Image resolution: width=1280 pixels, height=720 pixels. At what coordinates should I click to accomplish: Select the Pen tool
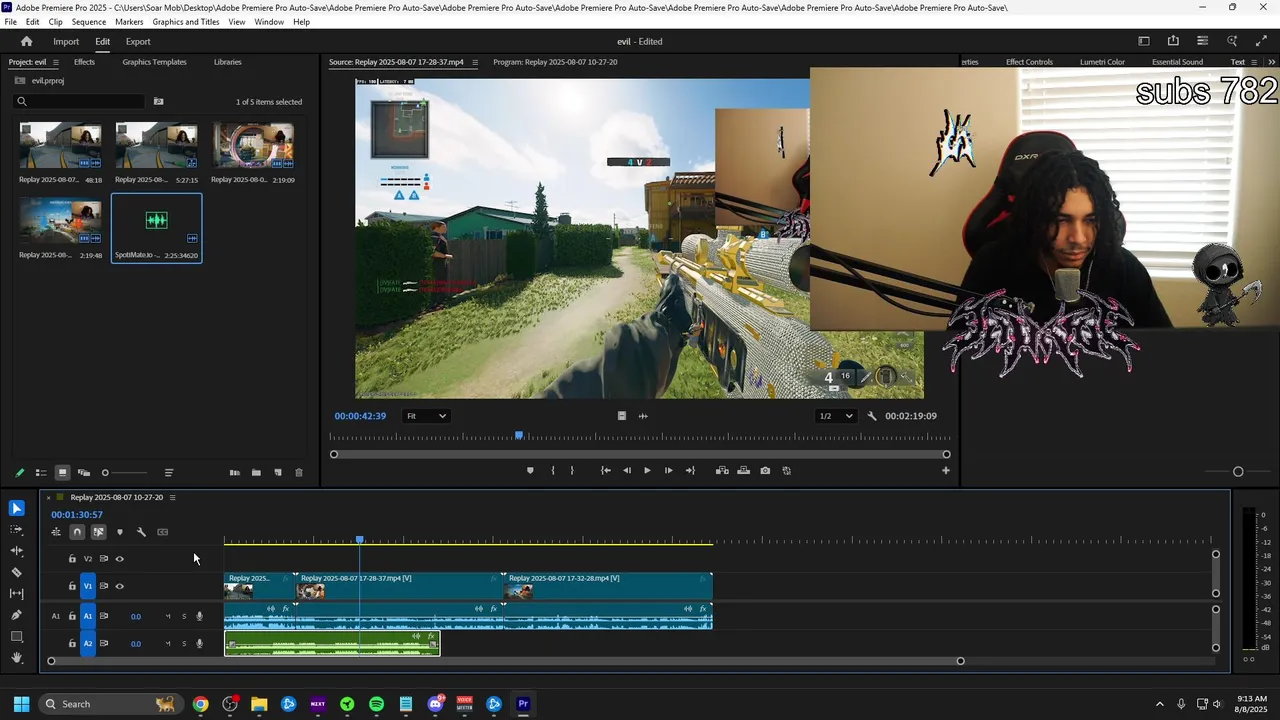click(x=16, y=615)
